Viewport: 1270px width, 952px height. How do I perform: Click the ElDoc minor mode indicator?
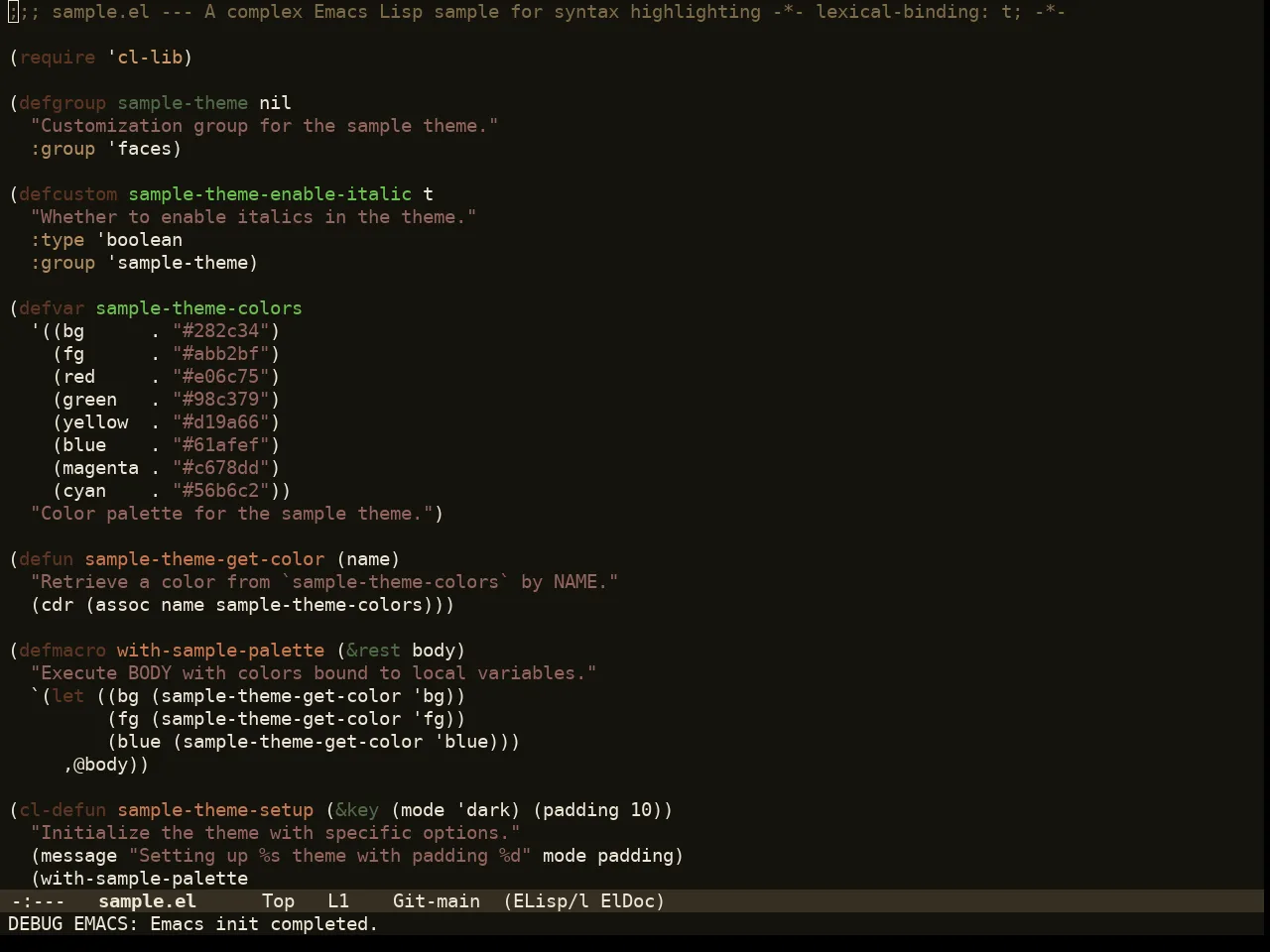tap(627, 901)
